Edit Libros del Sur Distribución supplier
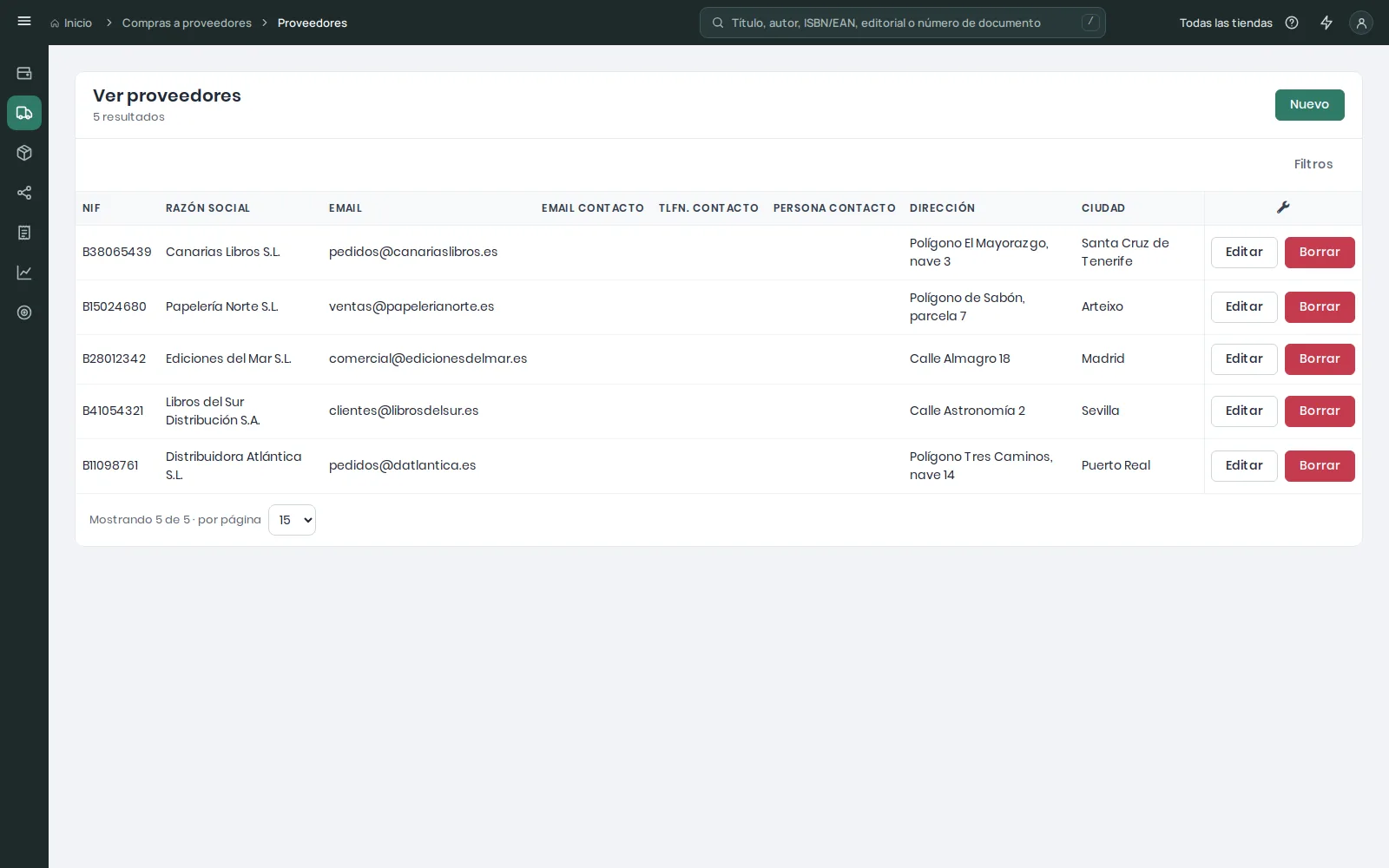The width and height of the screenshot is (1389, 868). (x=1244, y=411)
